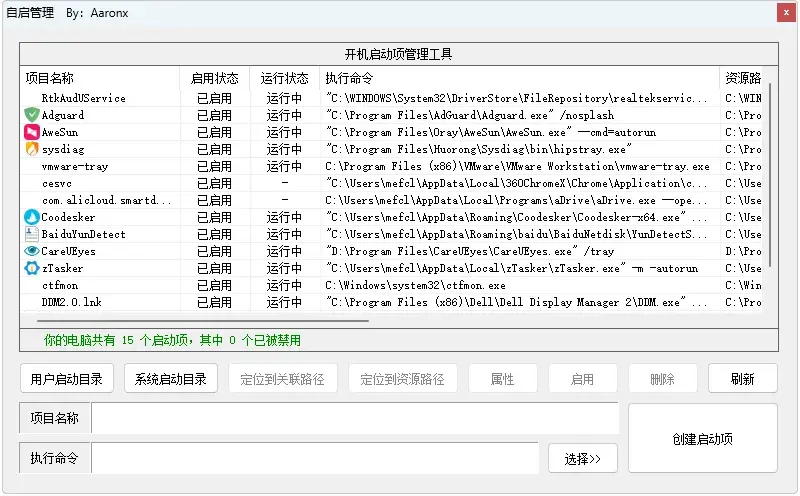
Task: Click the BaiduYunDetect document icon
Action: click(32, 234)
